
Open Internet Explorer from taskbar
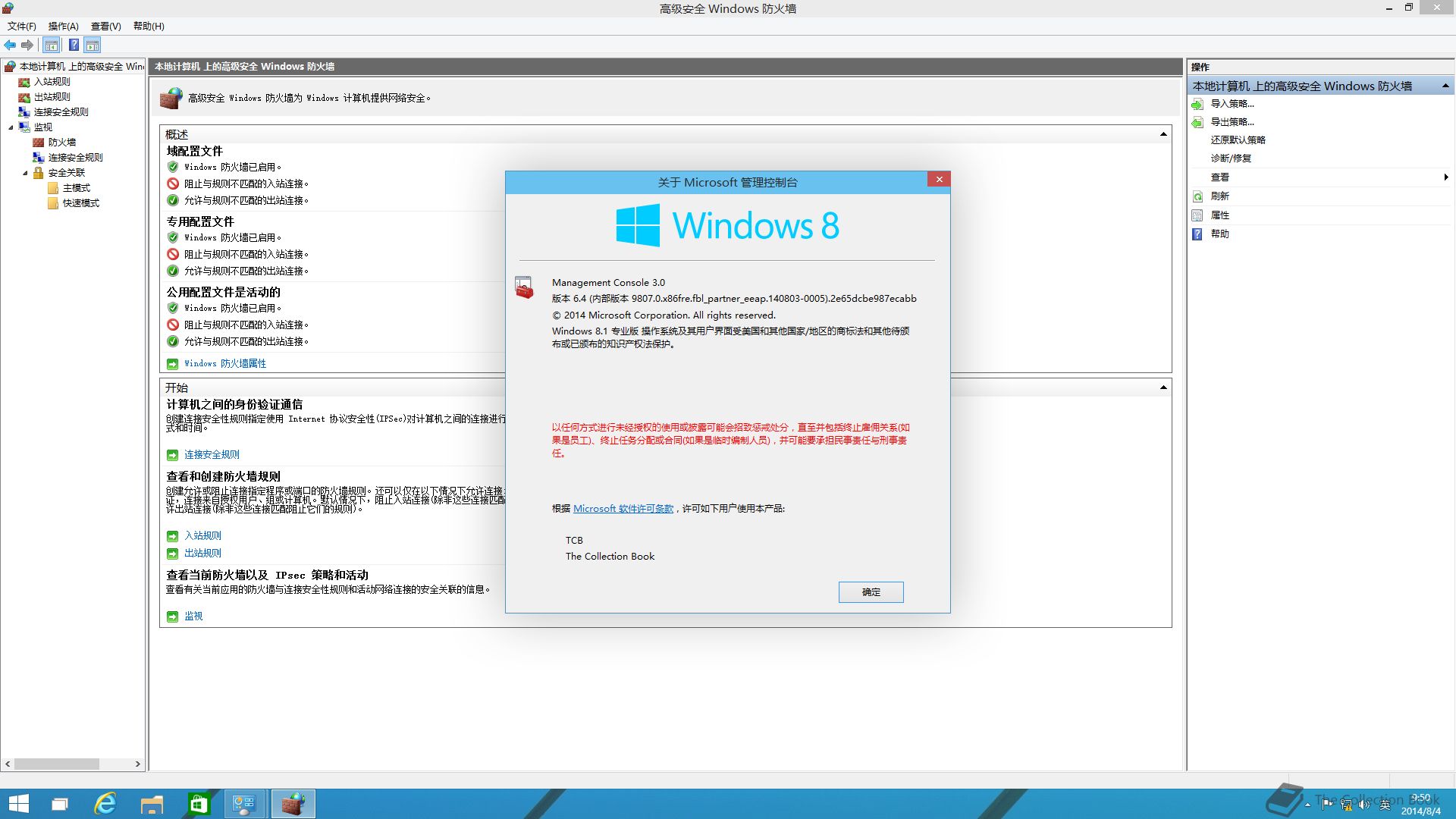pos(105,804)
